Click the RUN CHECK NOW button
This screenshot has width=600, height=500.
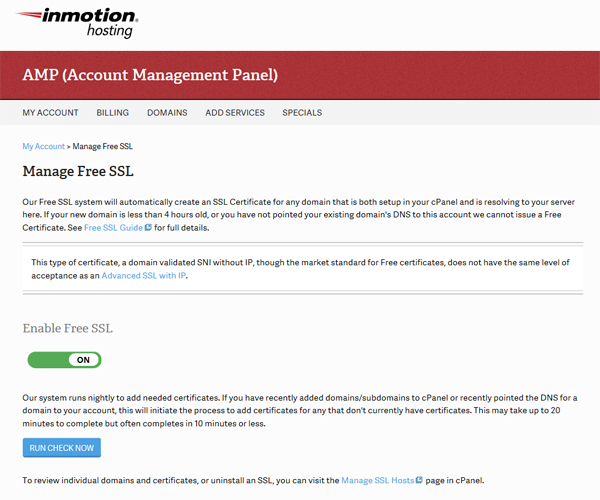click(x=62, y=448)
